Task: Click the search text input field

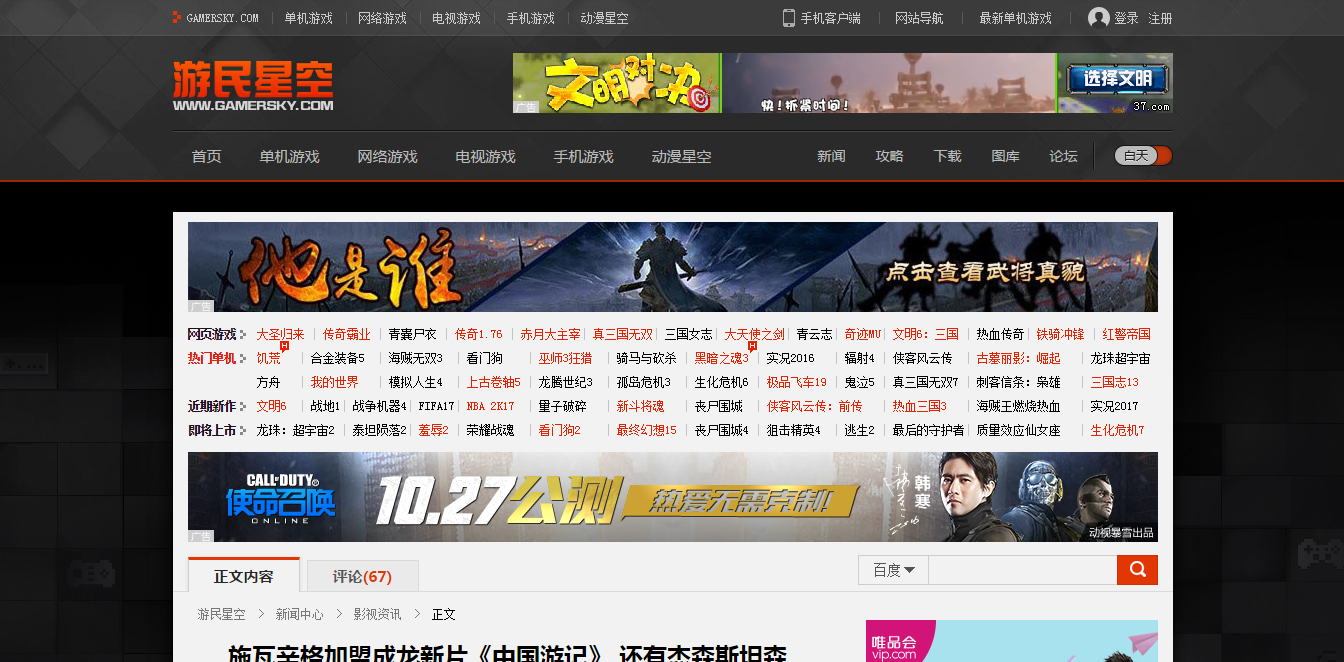Action: [1022, 570]
